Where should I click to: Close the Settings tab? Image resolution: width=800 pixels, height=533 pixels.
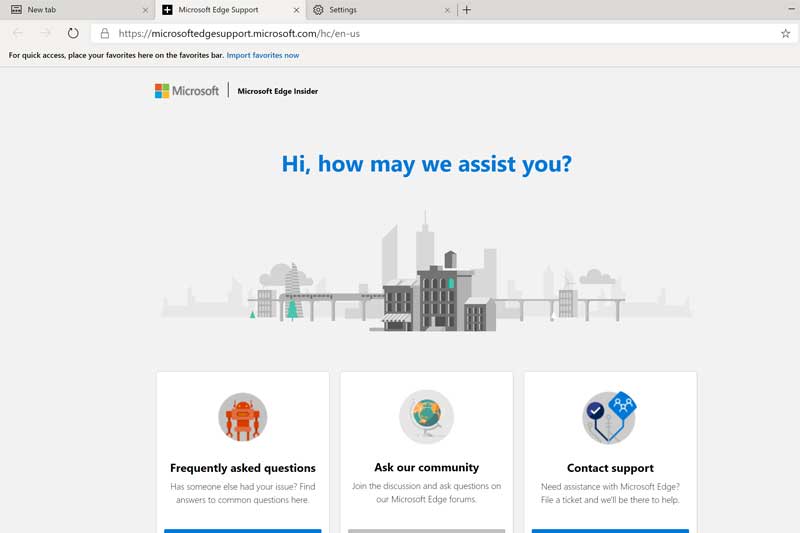(447, 10)
